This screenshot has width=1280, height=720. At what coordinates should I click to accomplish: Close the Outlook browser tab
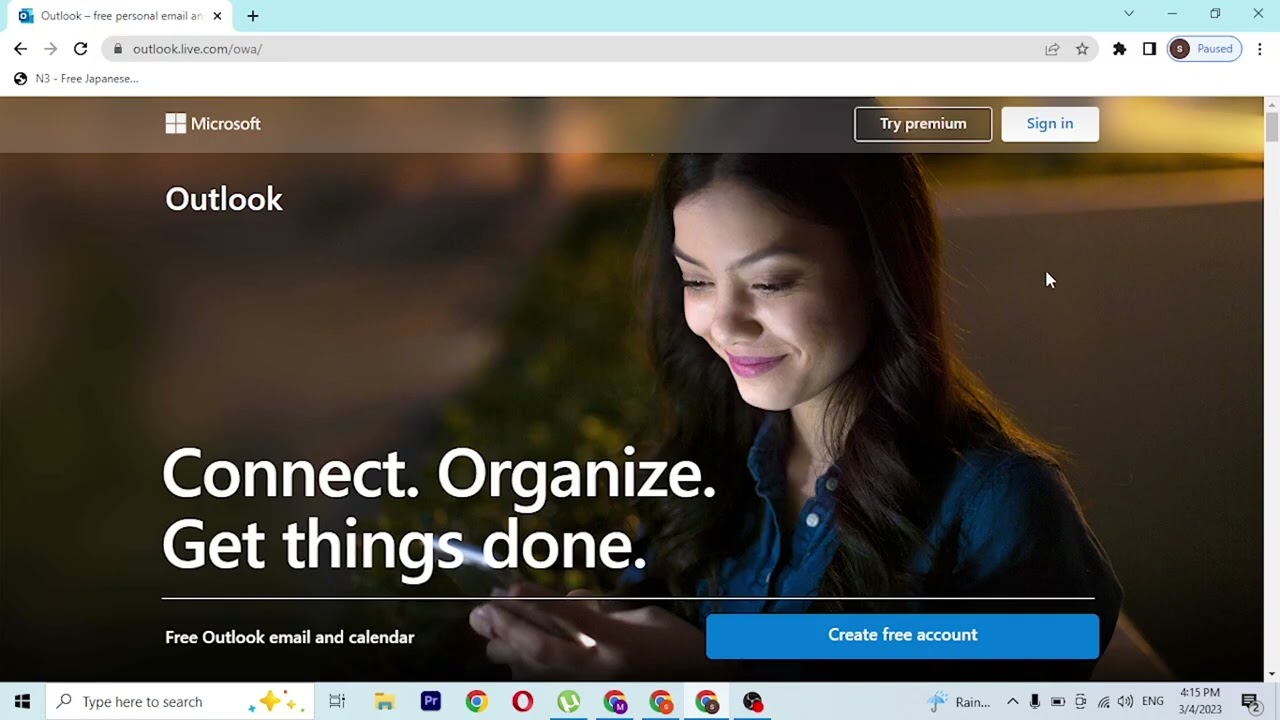(217, 16)
